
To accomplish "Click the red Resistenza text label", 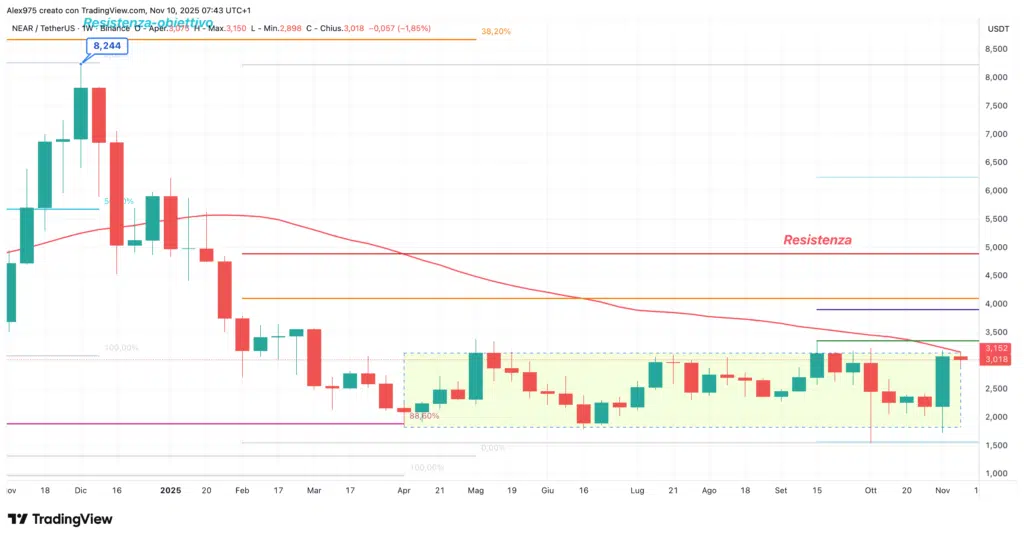I will pos(817,240).
